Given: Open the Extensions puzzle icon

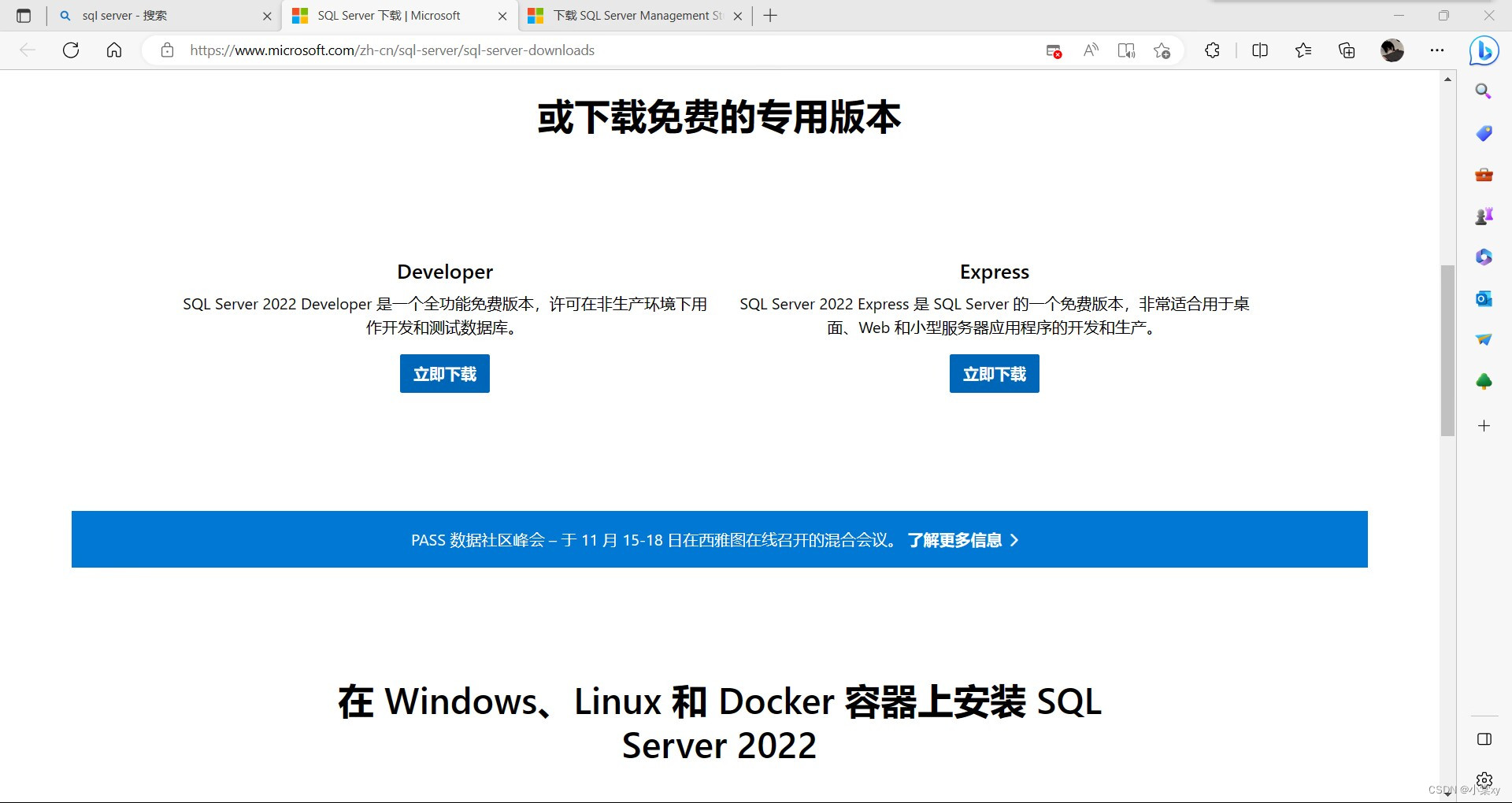Looking at the screenshot, I should [1212, 50].
